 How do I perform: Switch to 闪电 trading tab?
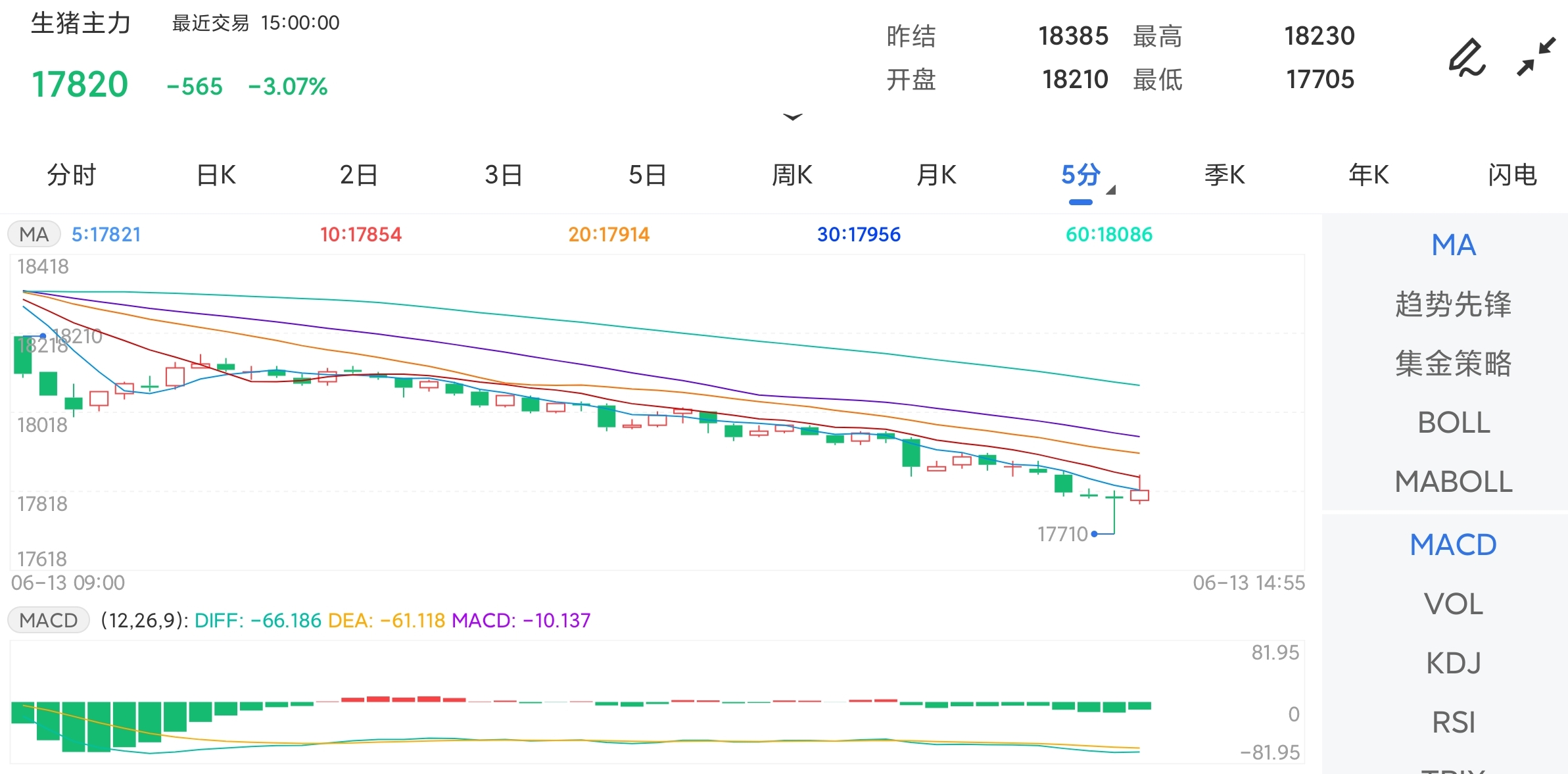[x=1513, y=175]
